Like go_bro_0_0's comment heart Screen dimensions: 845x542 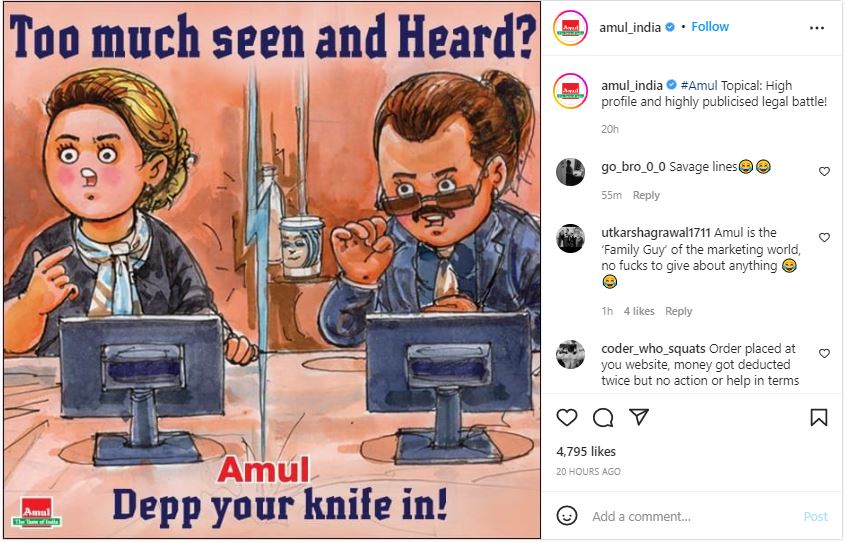tap(824, 171)
